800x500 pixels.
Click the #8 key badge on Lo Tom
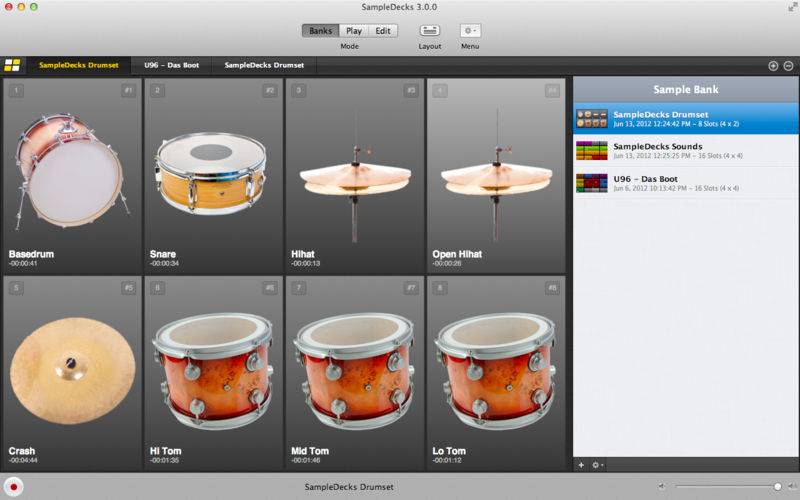[x=552, y=288]
